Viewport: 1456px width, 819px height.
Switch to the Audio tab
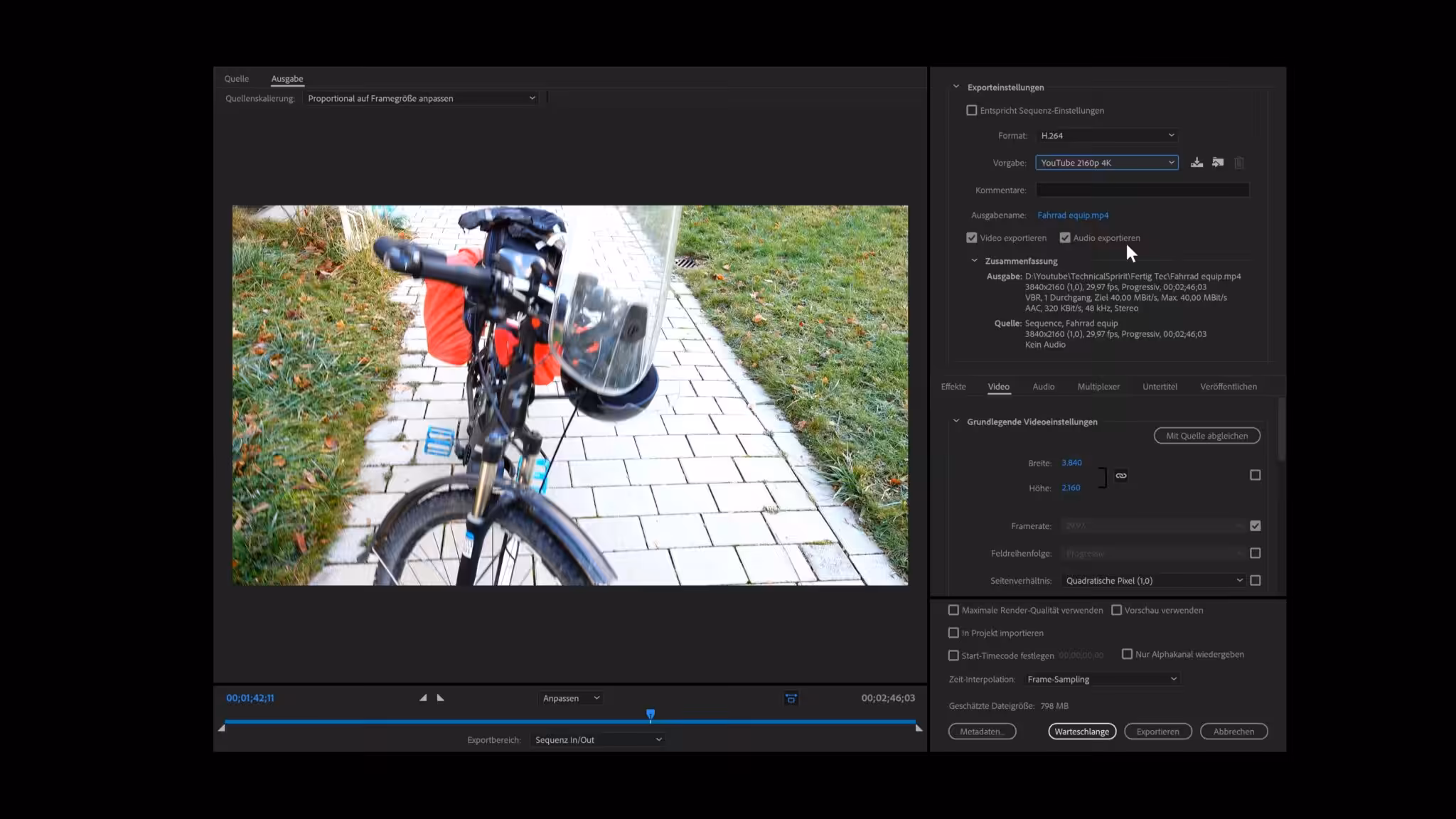coord(1043,387)
